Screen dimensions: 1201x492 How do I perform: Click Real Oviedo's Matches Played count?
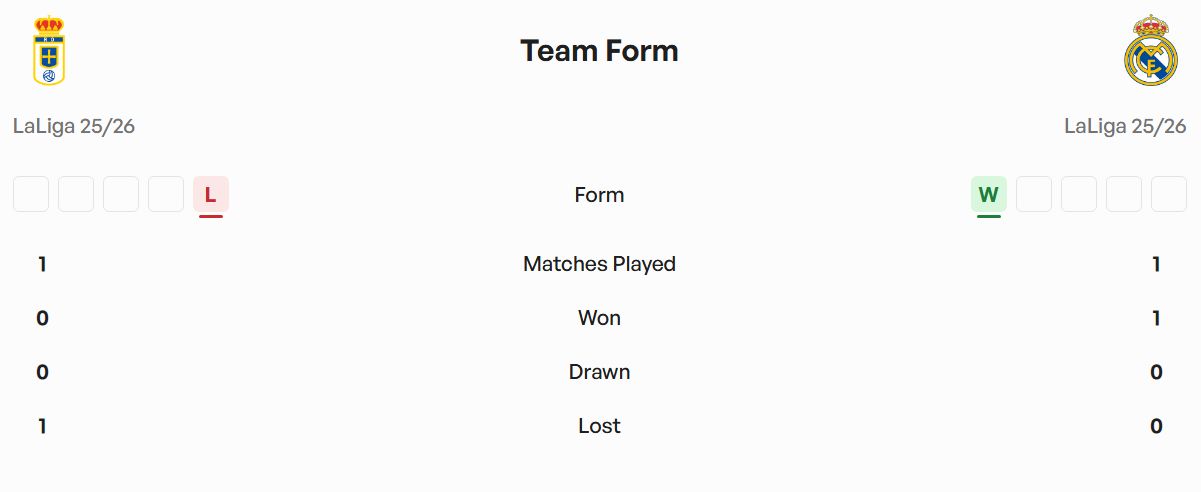(42, 264)
